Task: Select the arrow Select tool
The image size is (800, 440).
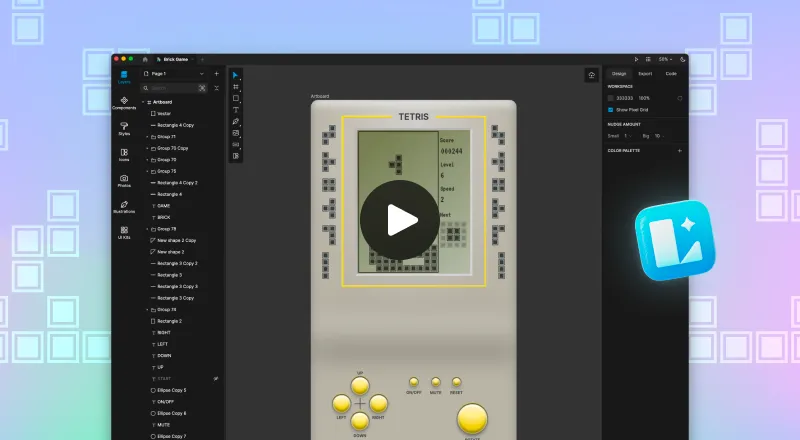Action: click(x=235, y=75)
